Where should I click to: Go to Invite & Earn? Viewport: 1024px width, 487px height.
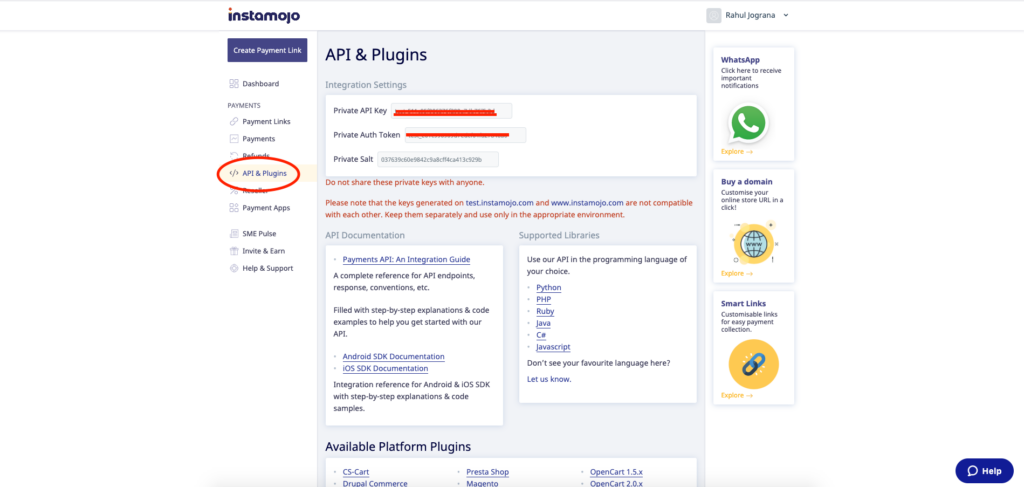pos(263,251)
